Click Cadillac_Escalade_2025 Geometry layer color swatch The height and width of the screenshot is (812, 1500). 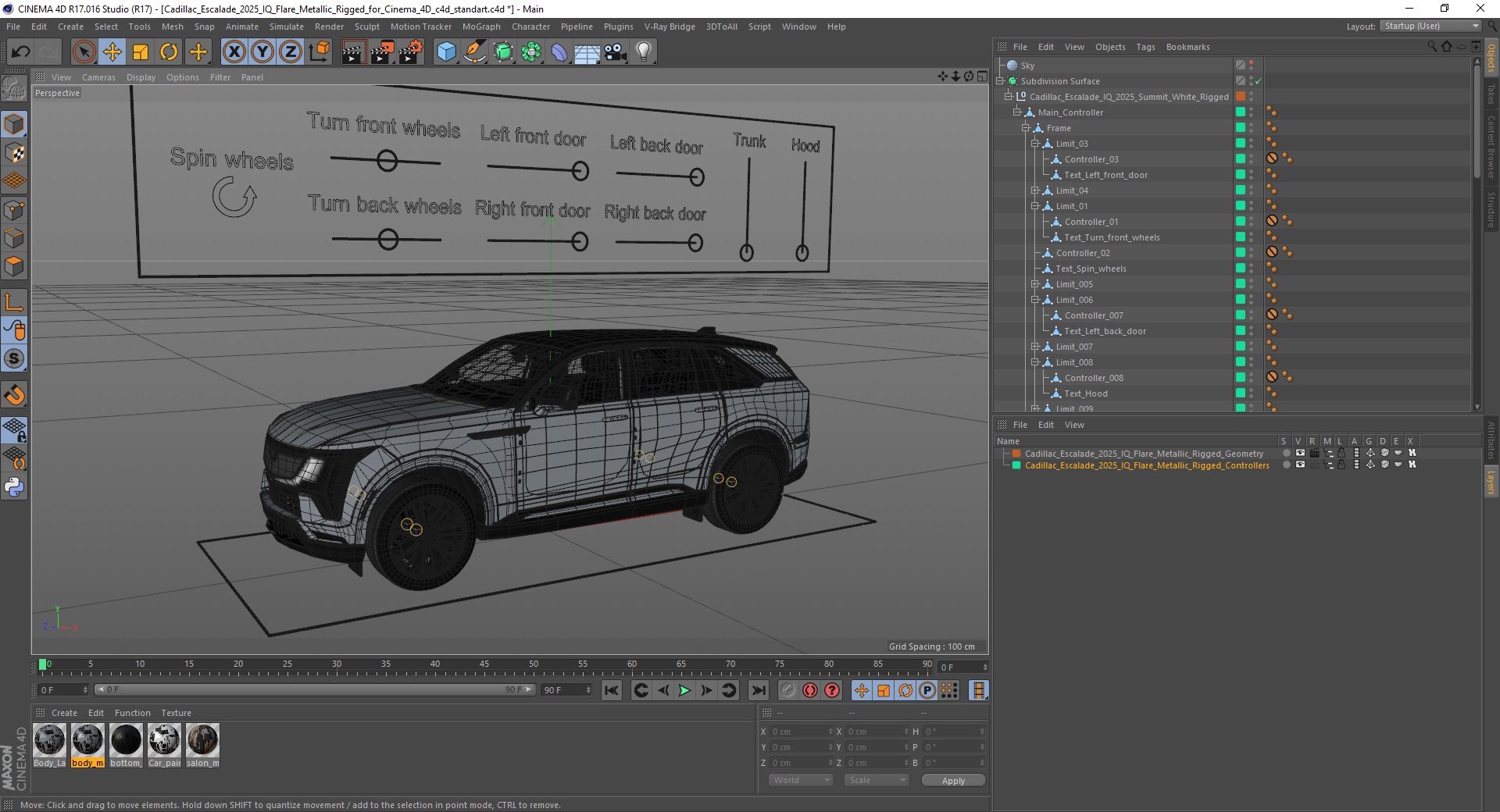(1016, 453)
